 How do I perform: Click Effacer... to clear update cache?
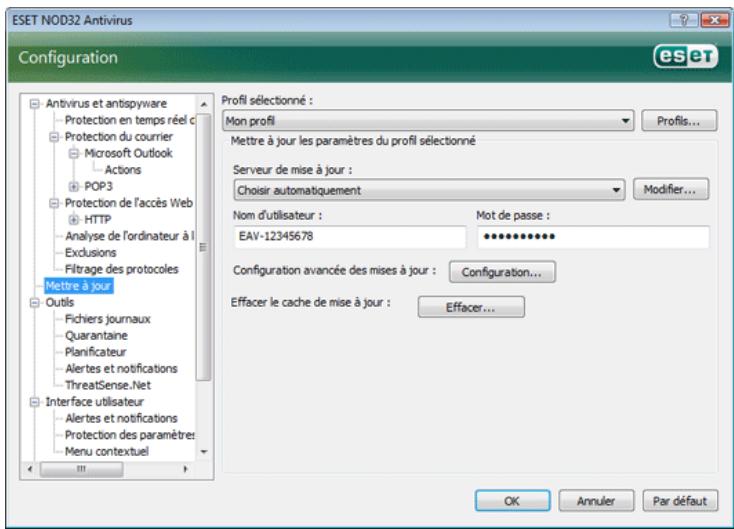471,307
